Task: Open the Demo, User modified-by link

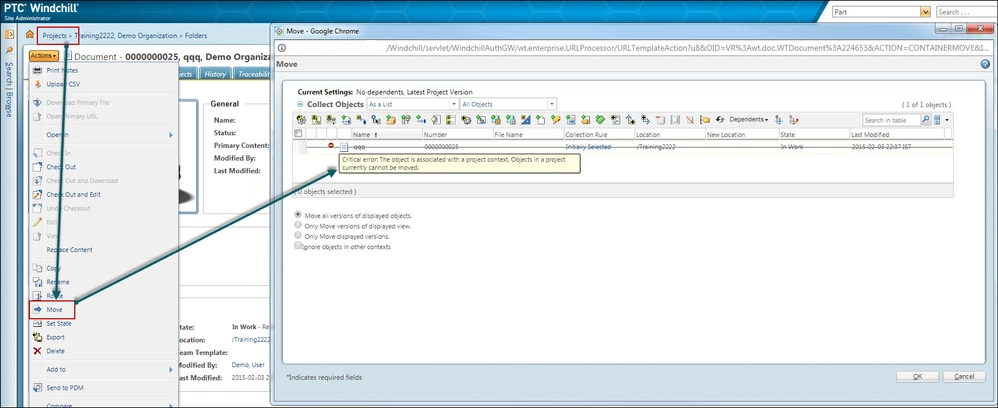Action: coord(248,365)
